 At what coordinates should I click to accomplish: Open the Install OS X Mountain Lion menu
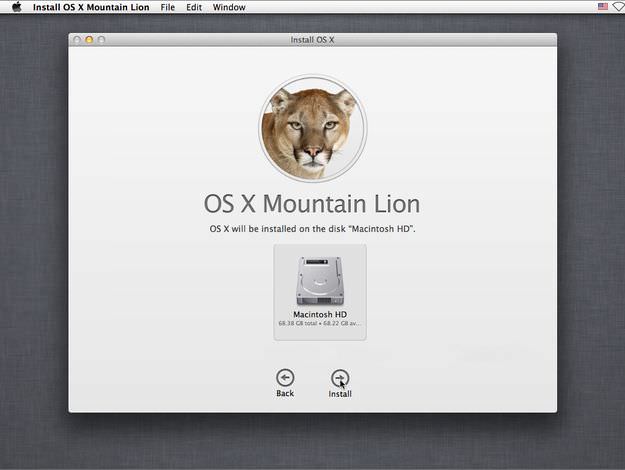[x=91, y=7]
